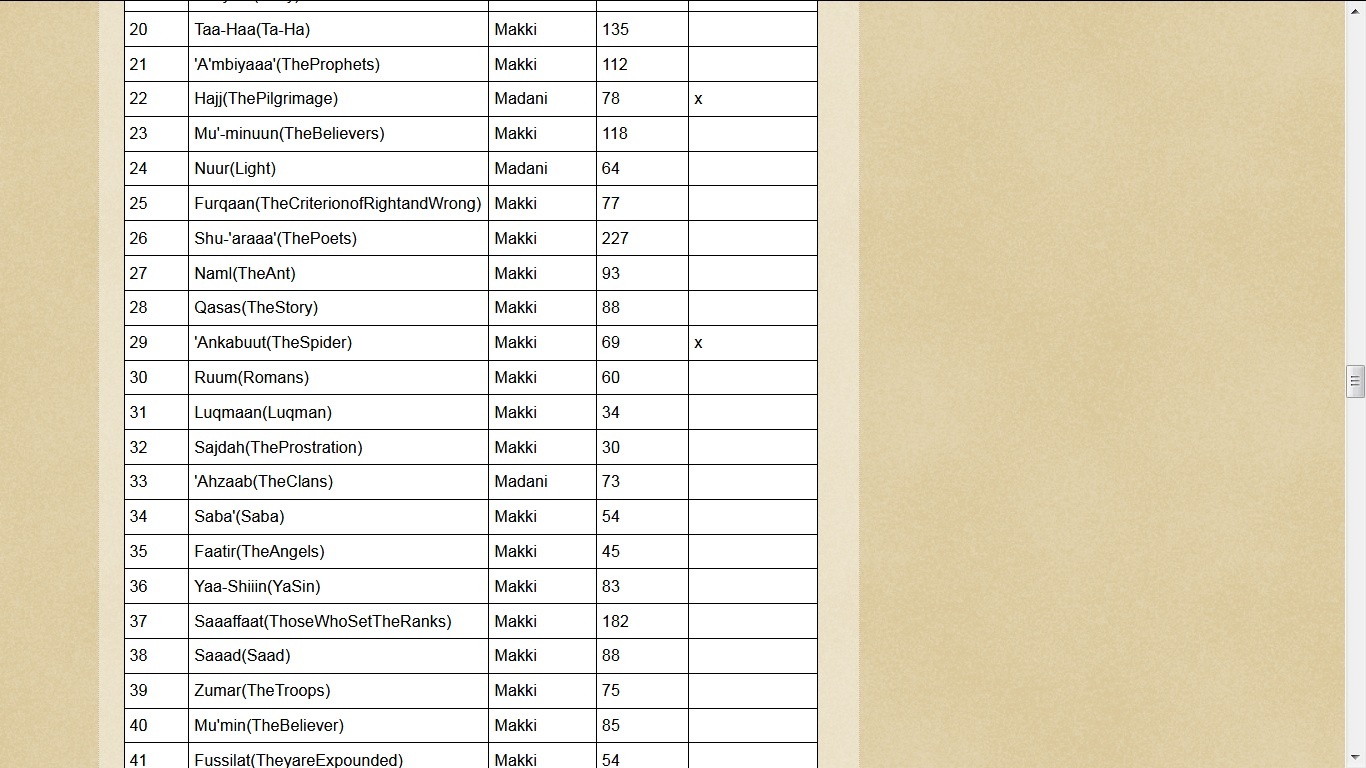Click verse count 118 in Mu'-minuun row
The height and width of the screenshot is (768, 1366).
(x=615, y=134)
